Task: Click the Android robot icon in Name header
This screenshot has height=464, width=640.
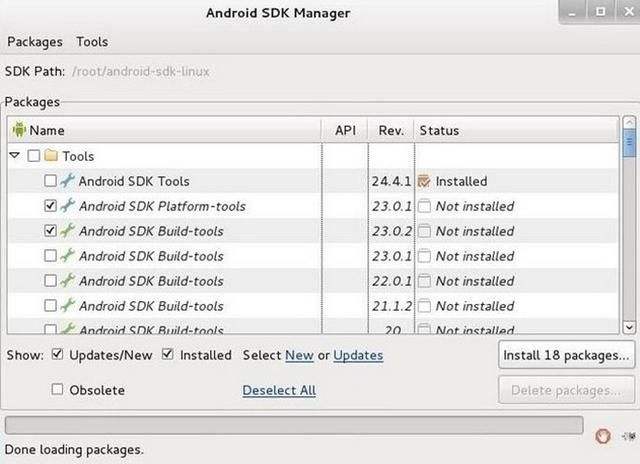Action: coord(19,130)
